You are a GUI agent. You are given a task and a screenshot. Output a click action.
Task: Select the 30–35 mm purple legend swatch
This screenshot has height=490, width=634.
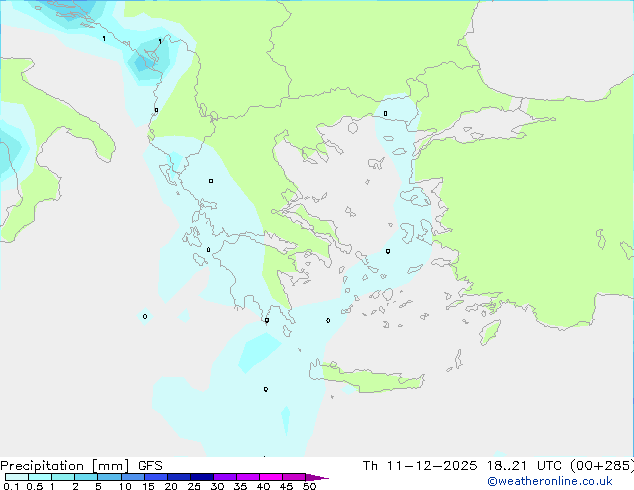[224, 477]
